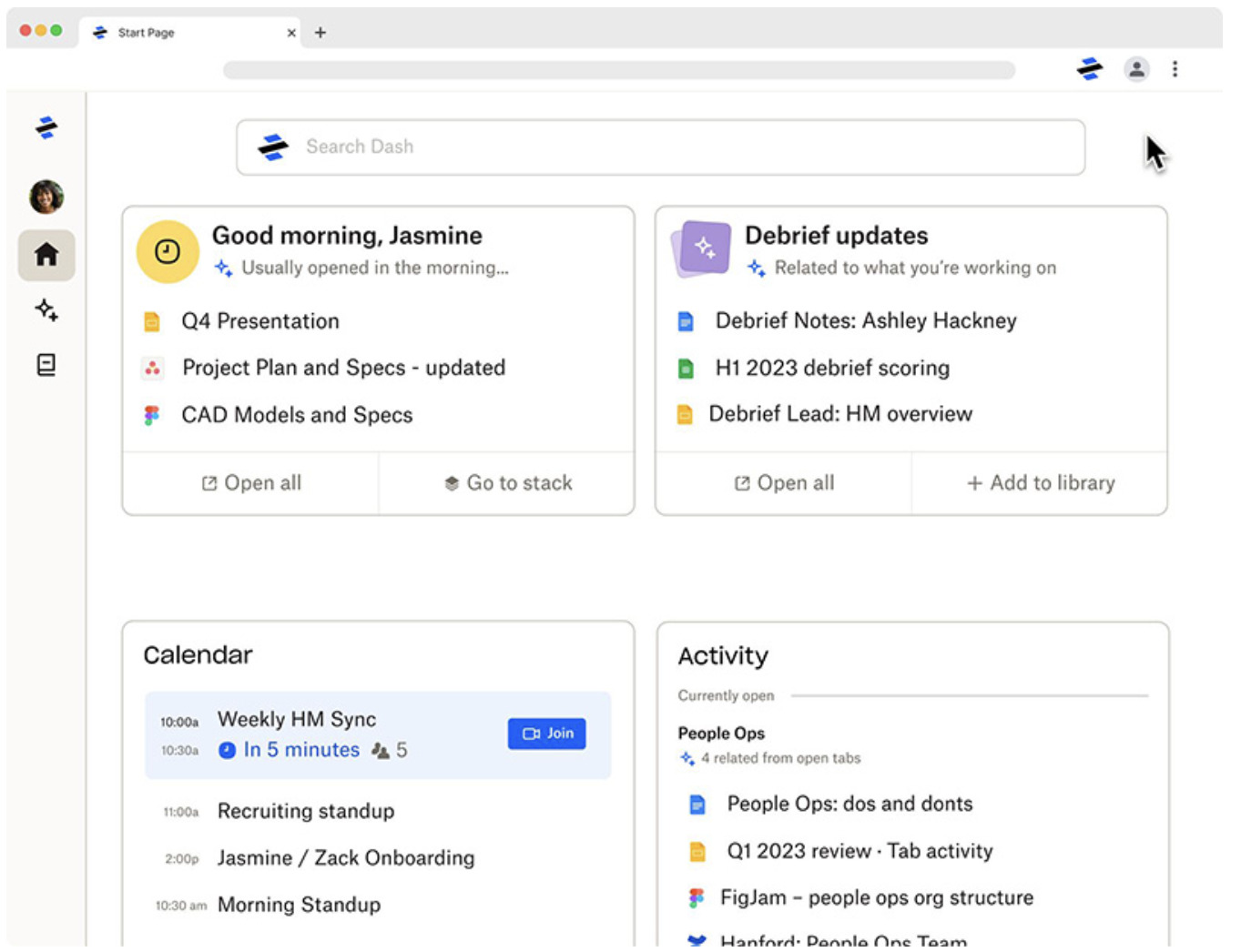The height and width of the screenshot is (952, 1241).
Task: Open the AI sparkle icon in sidebar
Action: point(46,310)
